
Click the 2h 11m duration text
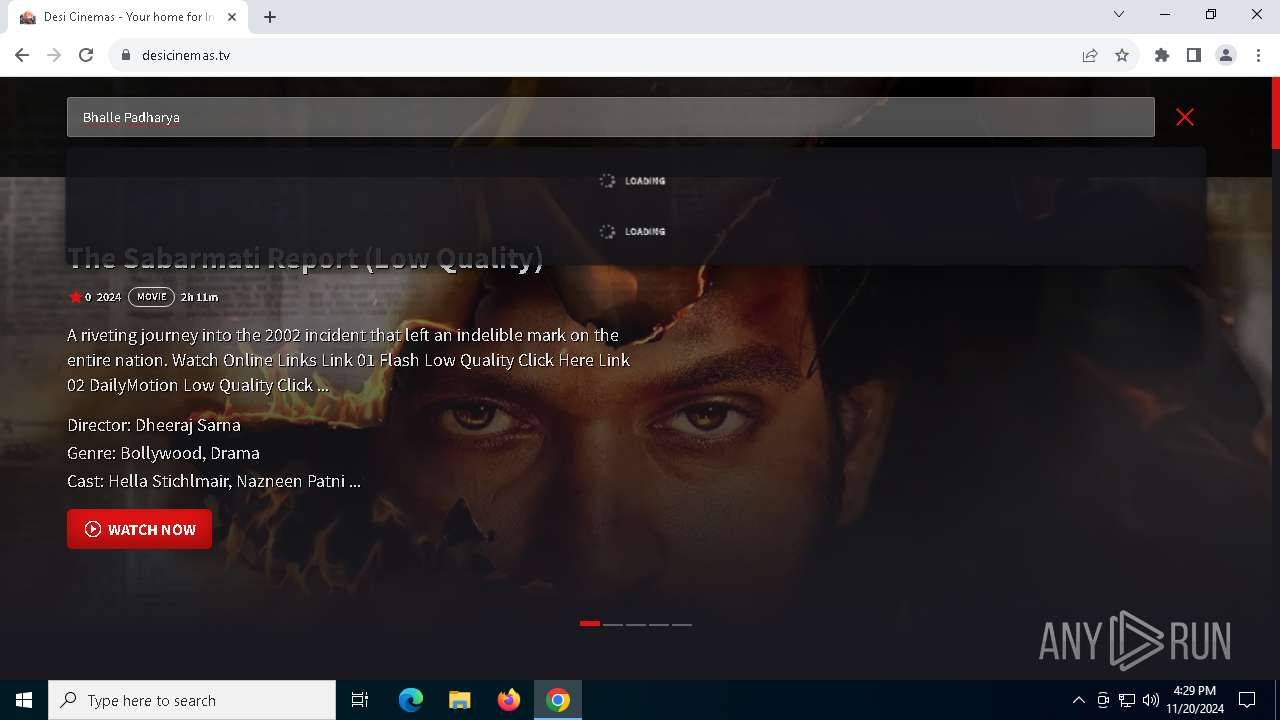click(199, 297)
